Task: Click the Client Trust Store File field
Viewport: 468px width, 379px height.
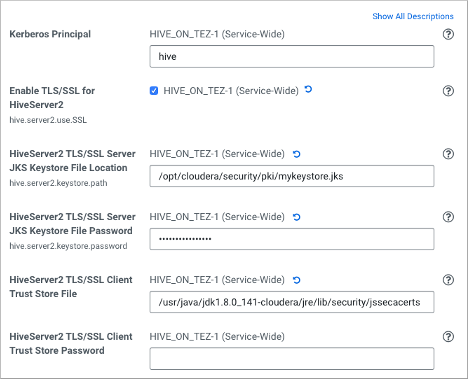Action: pos(292,302)
